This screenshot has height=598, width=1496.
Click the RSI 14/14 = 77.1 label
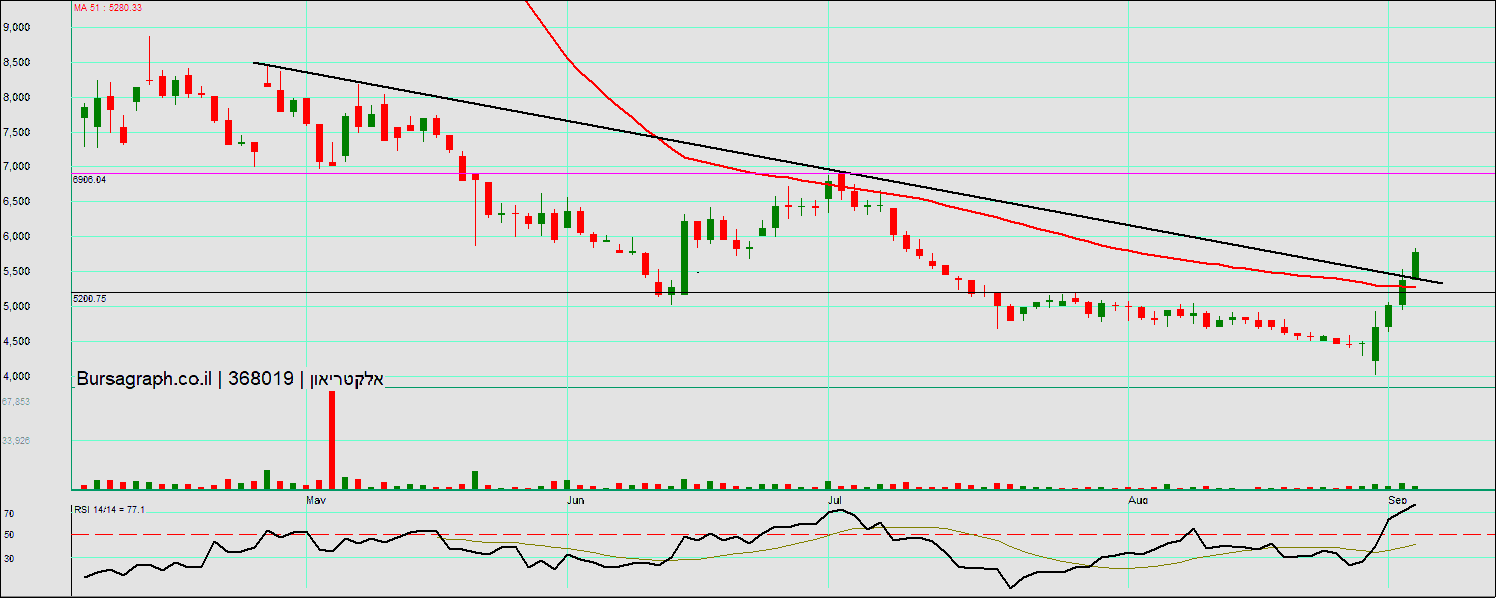coord(109,510)
